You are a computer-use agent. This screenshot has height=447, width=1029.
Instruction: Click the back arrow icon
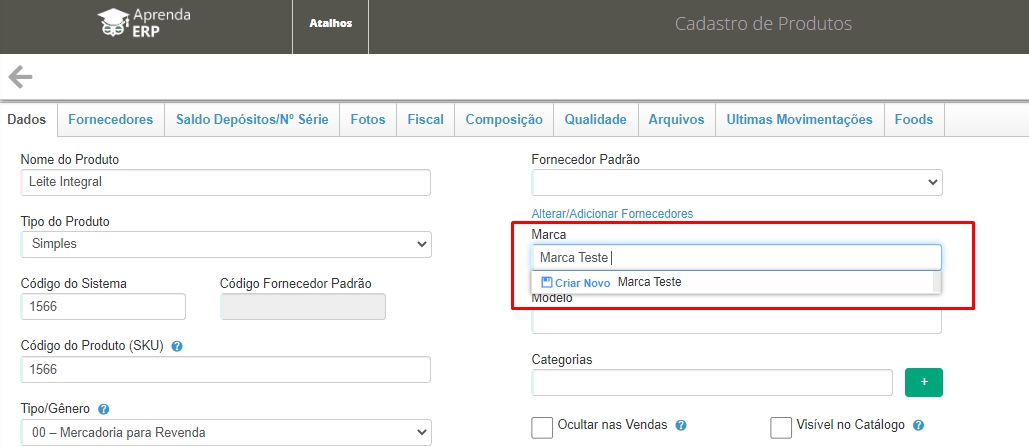pos(20,77)
